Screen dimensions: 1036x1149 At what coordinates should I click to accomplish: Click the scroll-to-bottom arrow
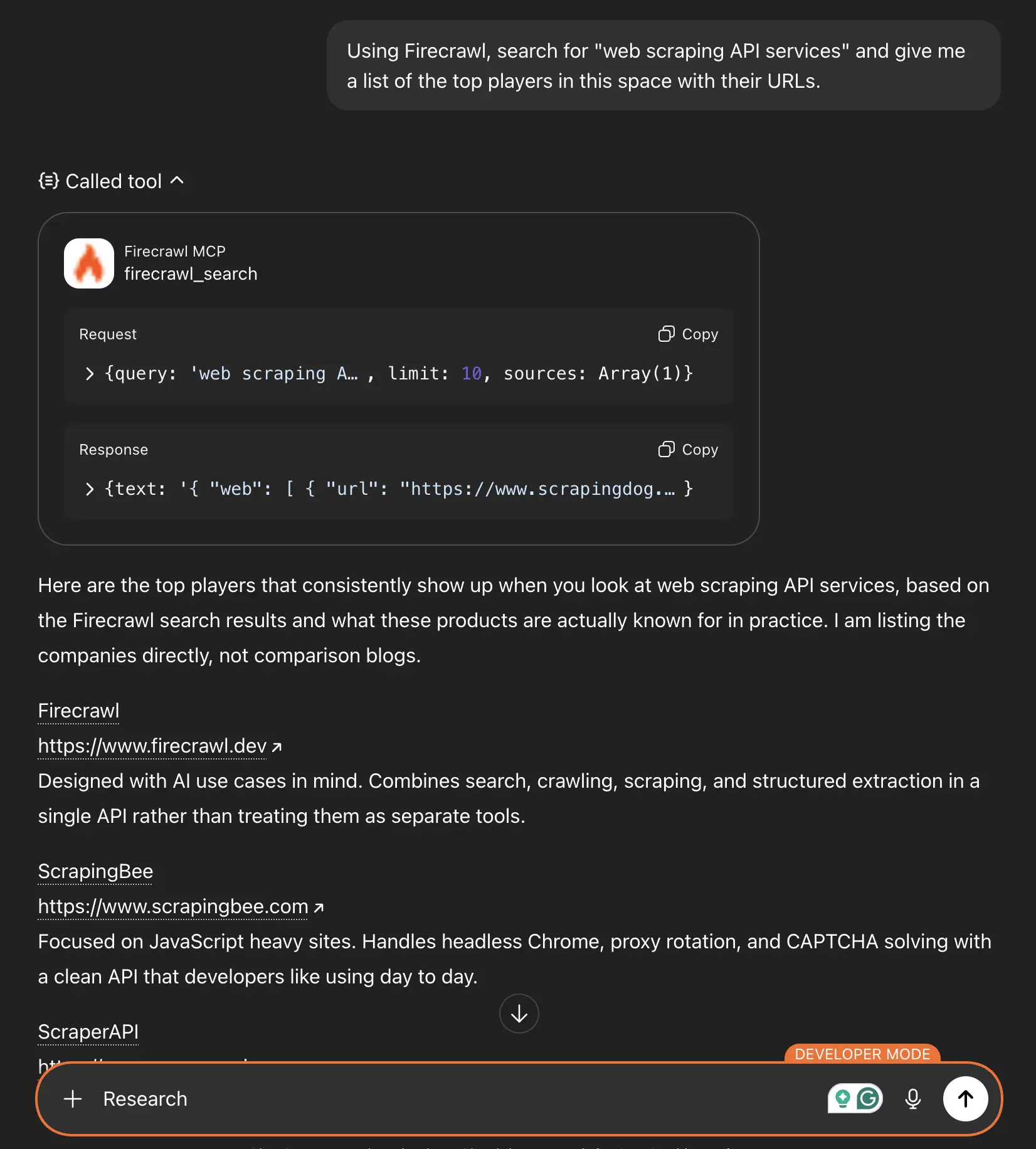pyautogui.click(x=519, y=1014)
